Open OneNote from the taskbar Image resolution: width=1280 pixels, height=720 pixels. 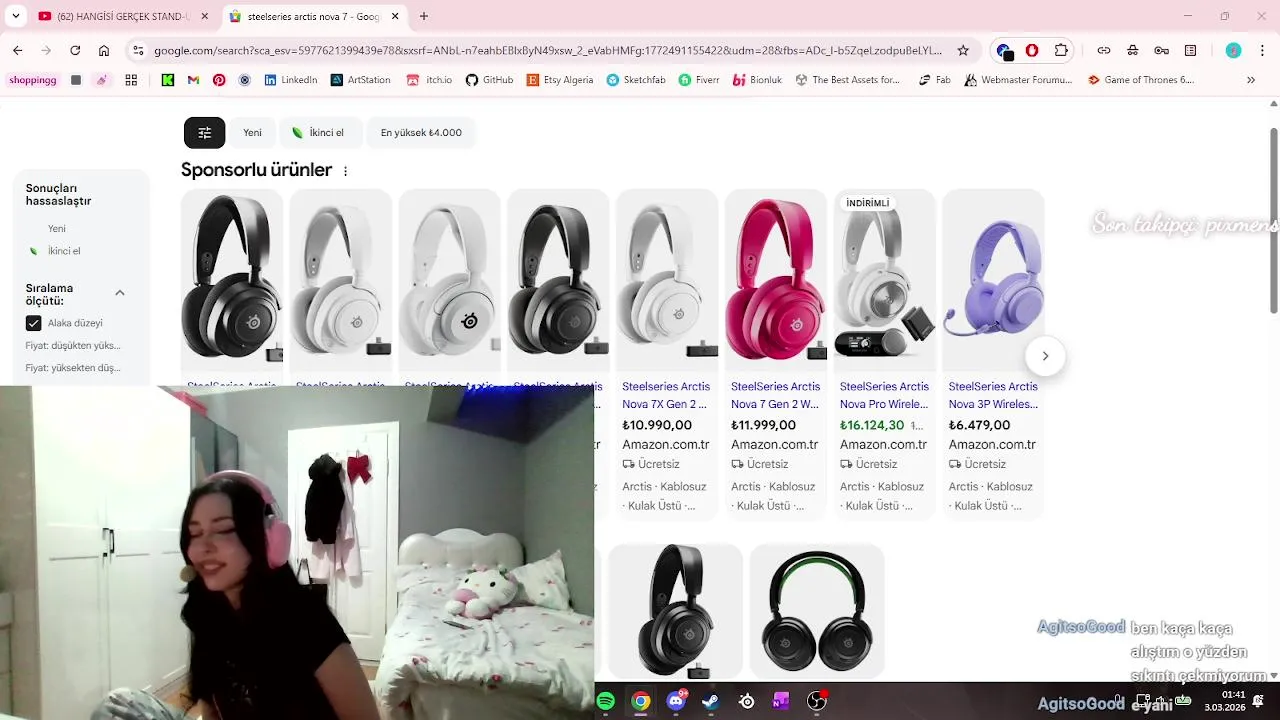tap(781, 702)
